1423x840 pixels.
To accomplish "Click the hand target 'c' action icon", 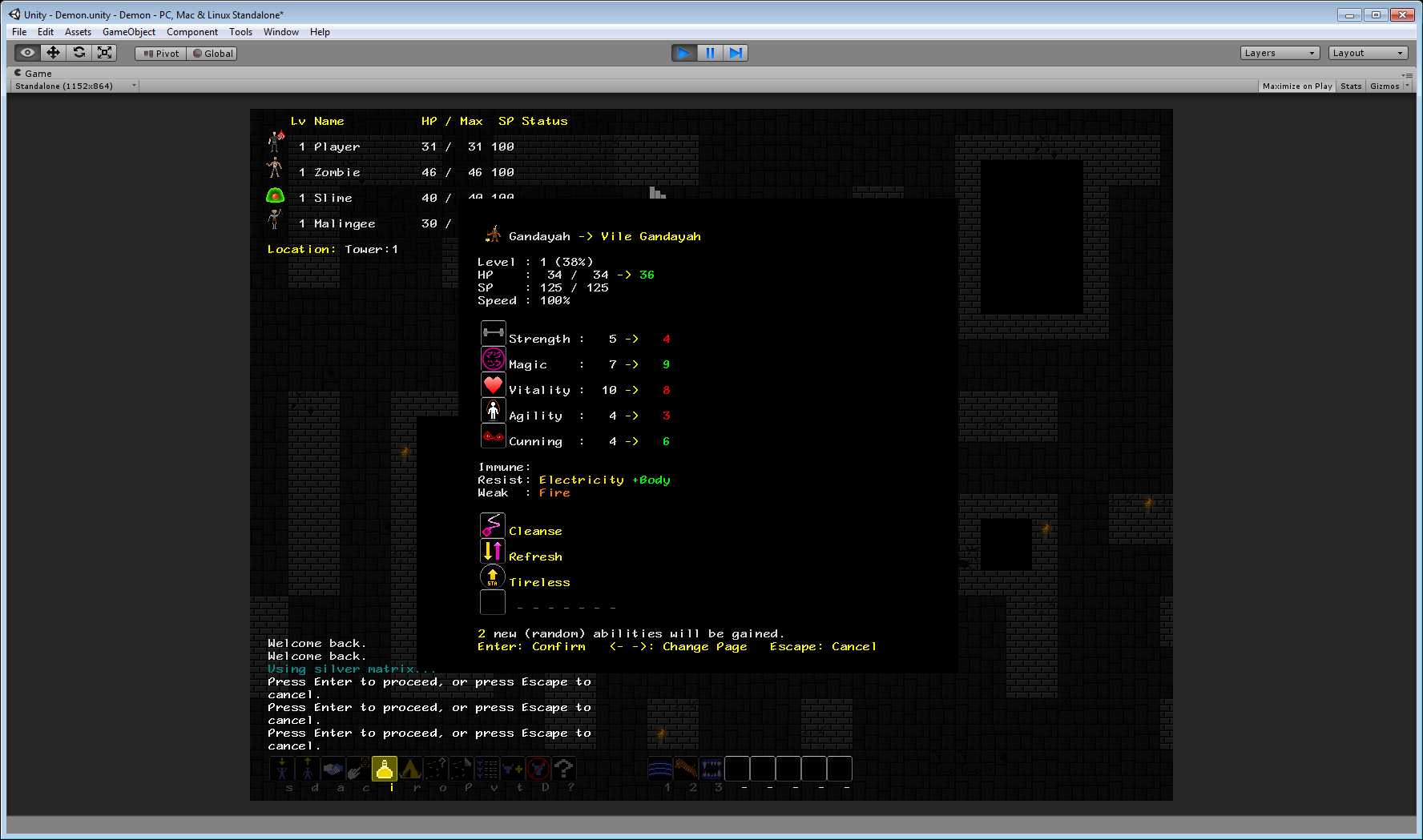I will click(359, 769).
